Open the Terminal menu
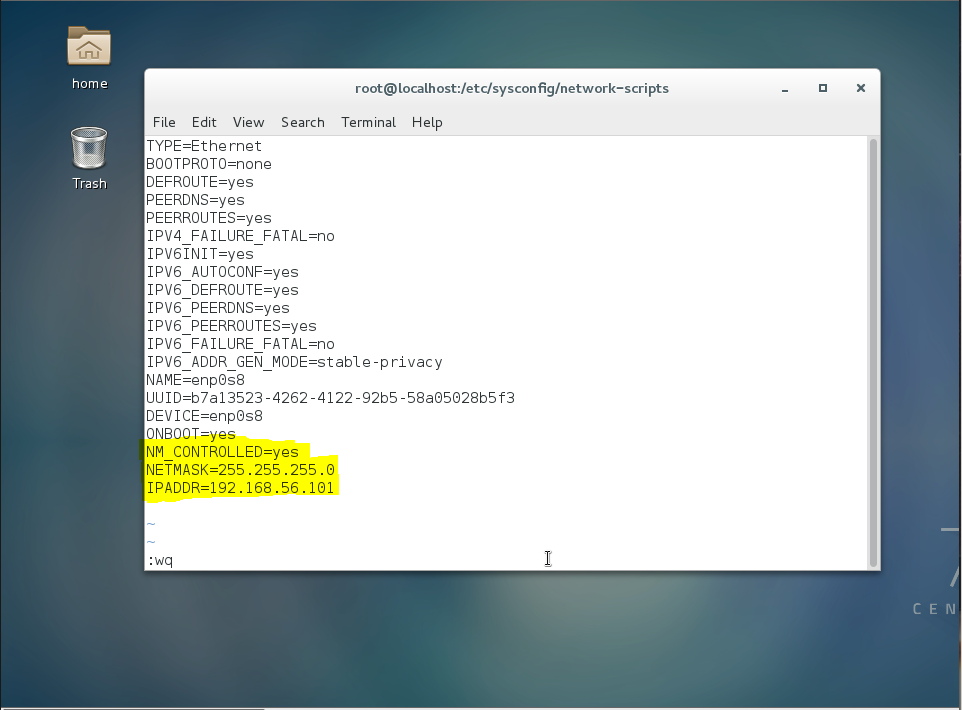 [368, 122]
